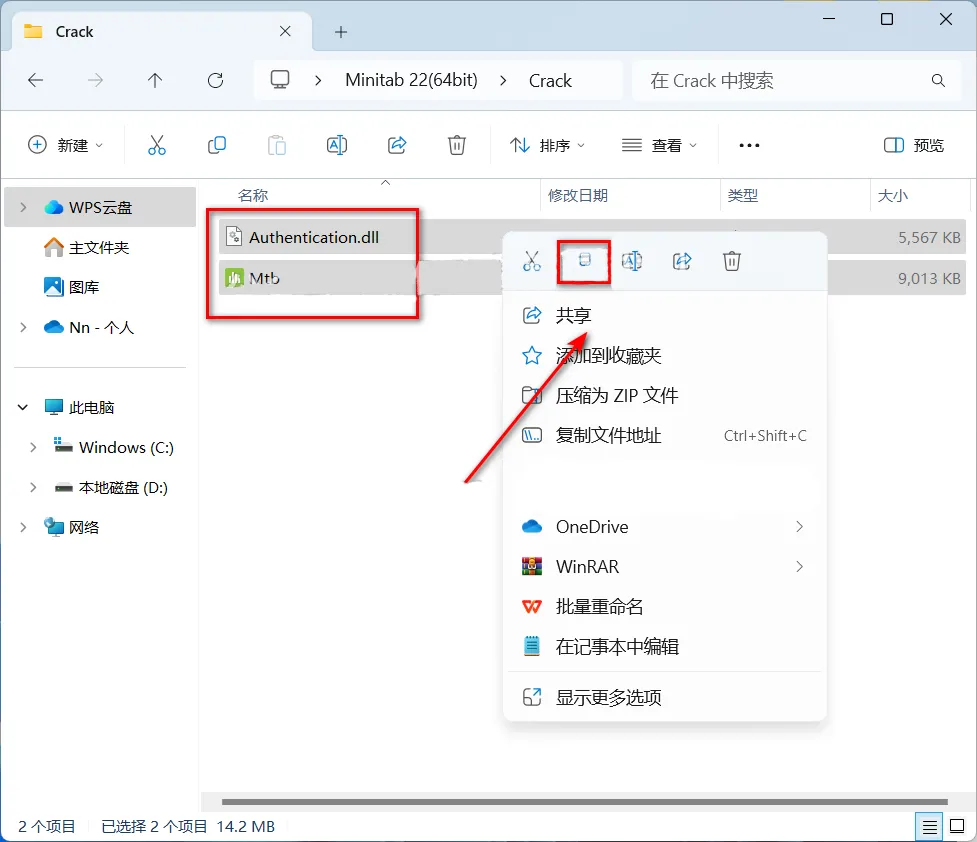Screen dimensions: 977x842
Task: Add a new tab with plus button
Action: [341, 32]
